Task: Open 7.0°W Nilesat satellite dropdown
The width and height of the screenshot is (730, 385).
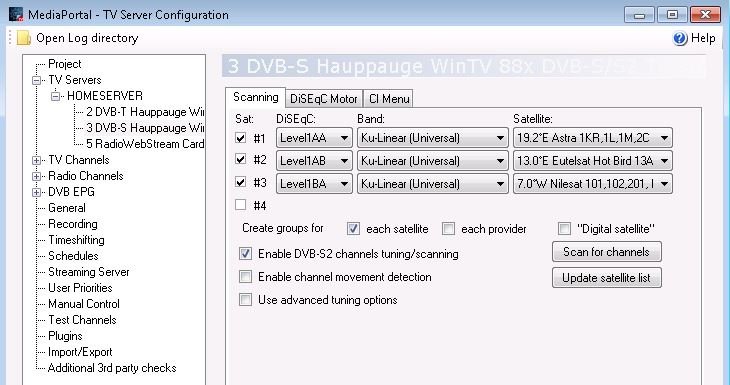Action: 593,183
